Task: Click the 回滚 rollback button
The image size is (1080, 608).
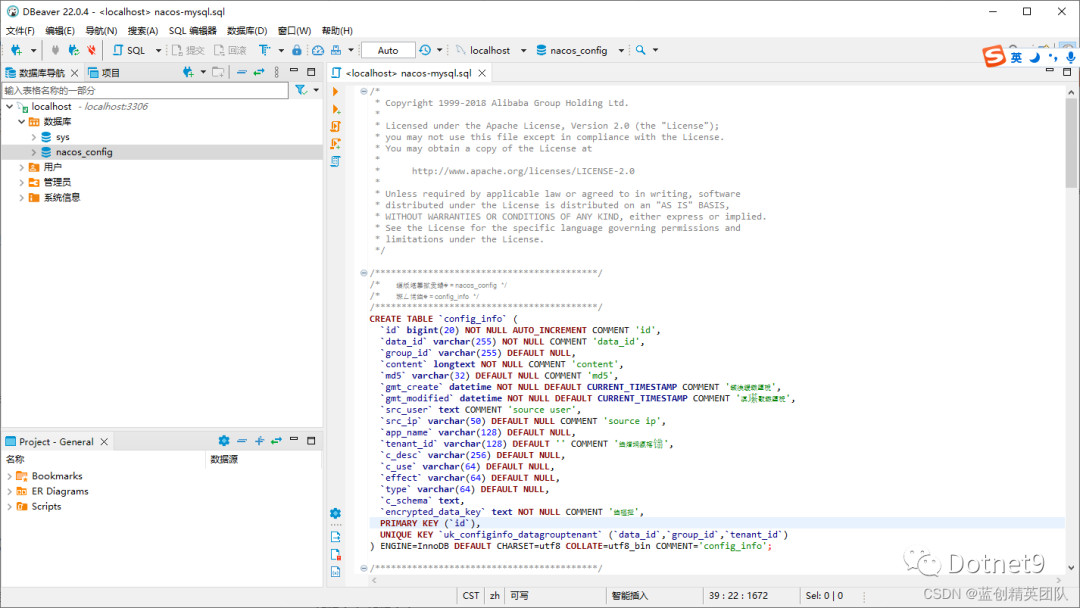Action: click(x=230, y=50)
